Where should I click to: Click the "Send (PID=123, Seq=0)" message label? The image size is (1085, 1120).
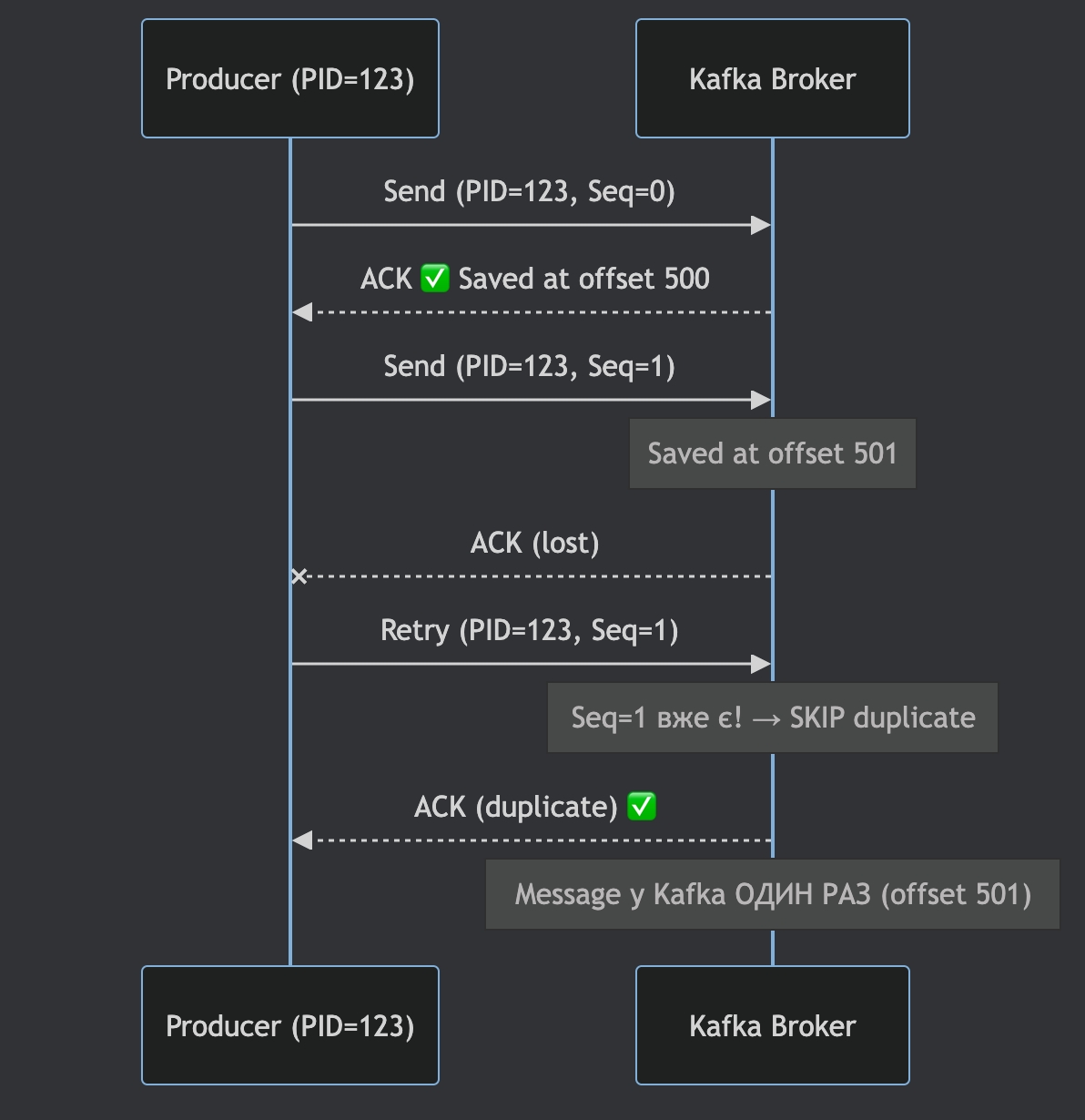tap(529, 192)
